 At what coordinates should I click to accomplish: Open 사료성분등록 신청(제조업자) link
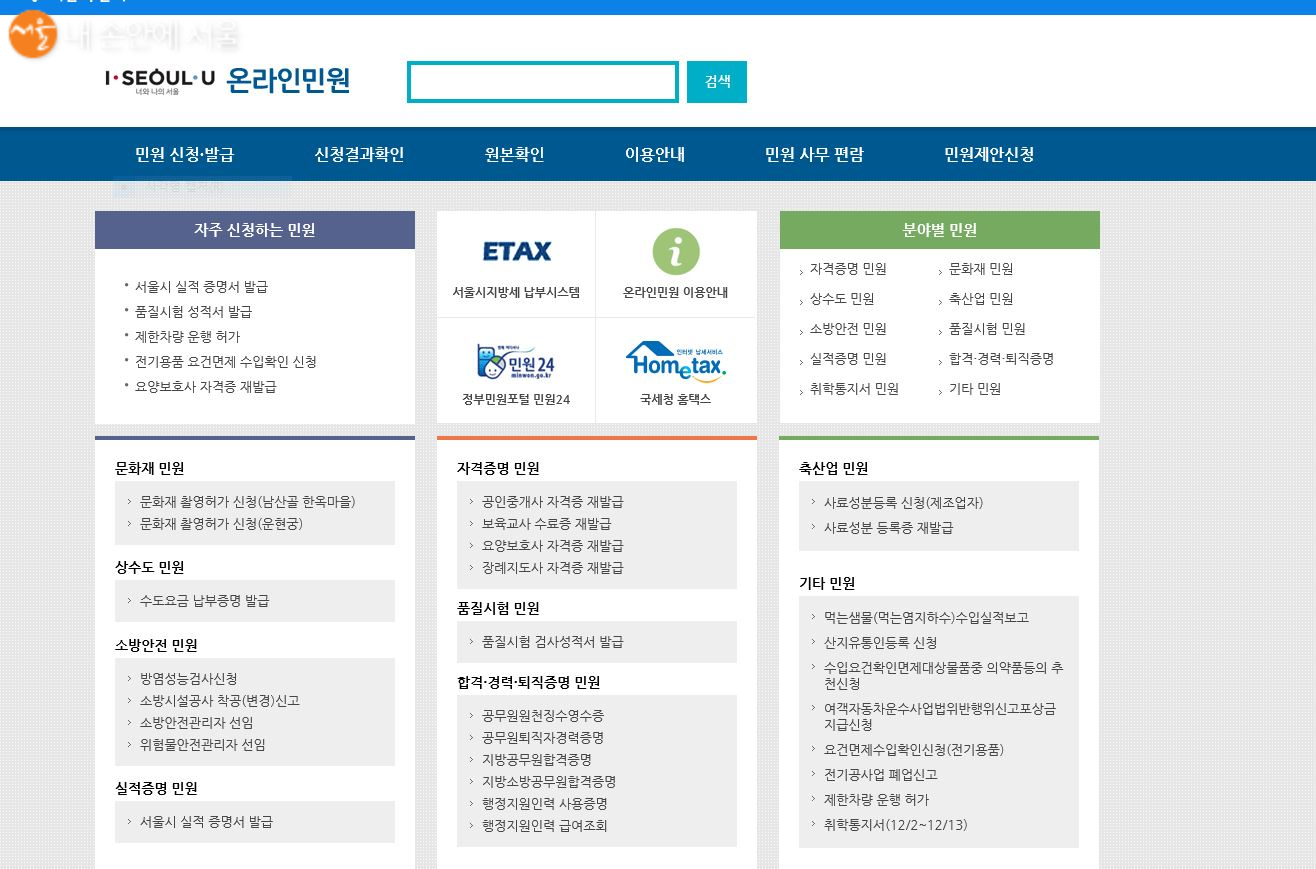[903, 503]
